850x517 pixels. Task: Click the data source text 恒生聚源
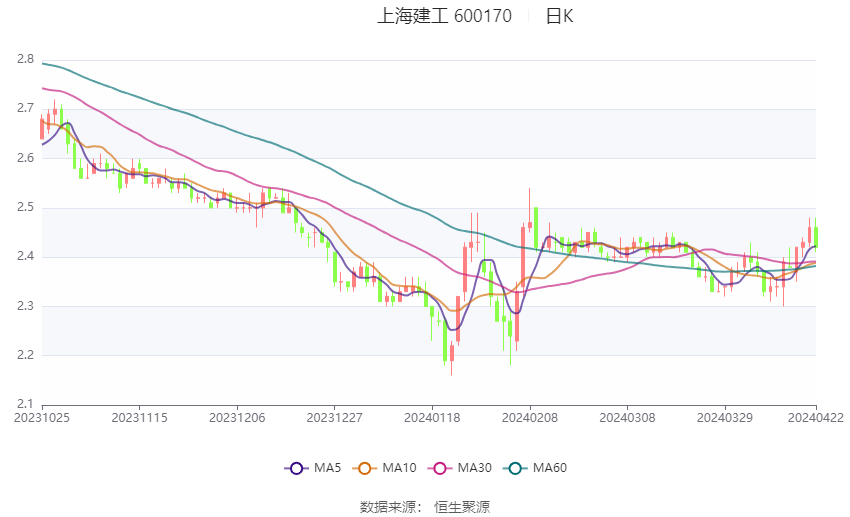point(462,507)
